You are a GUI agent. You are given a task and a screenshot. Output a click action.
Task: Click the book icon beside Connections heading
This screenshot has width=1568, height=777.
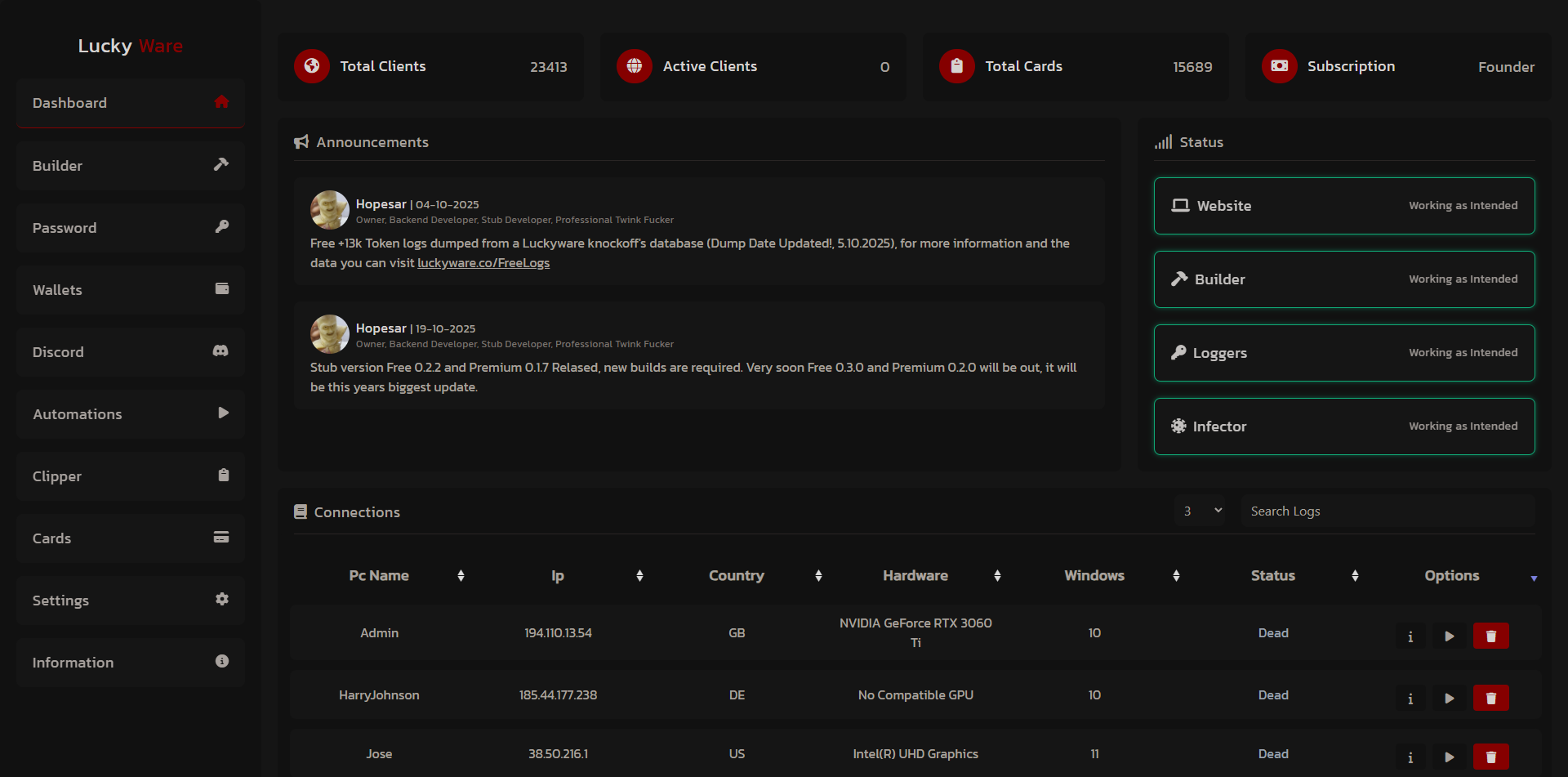click(301, 511)
